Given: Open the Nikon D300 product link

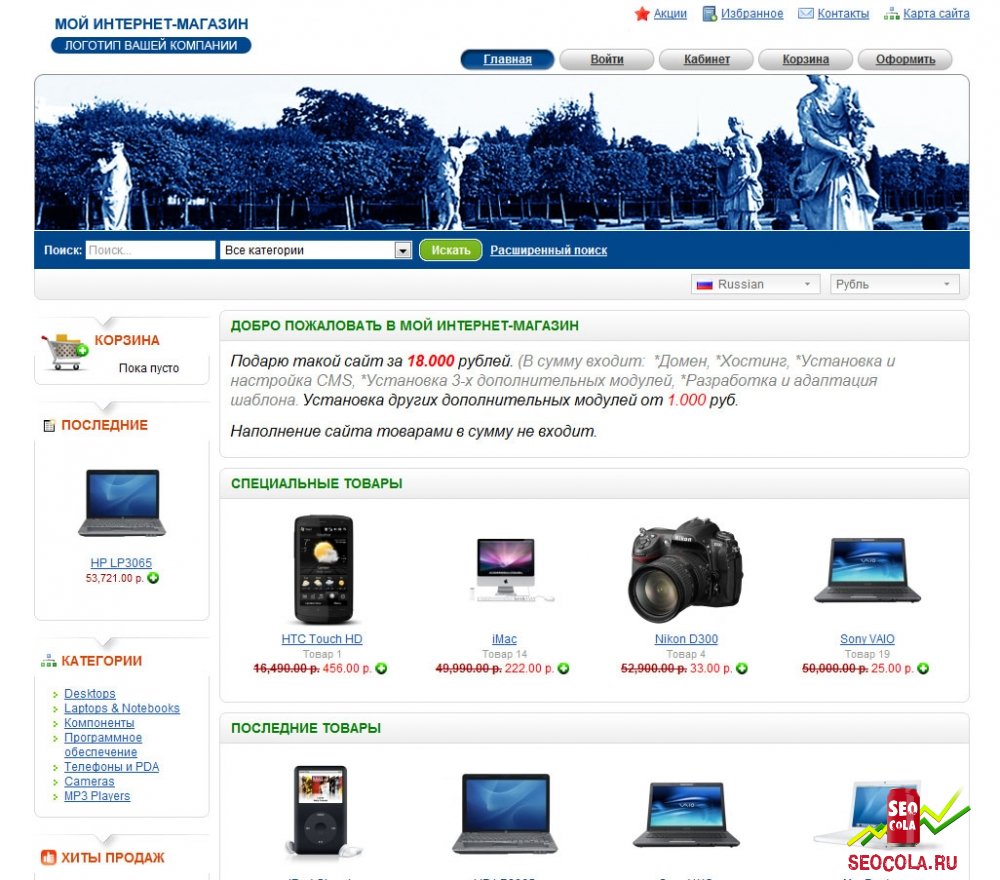Looking at the screenshot, I should tap(686, 638).
